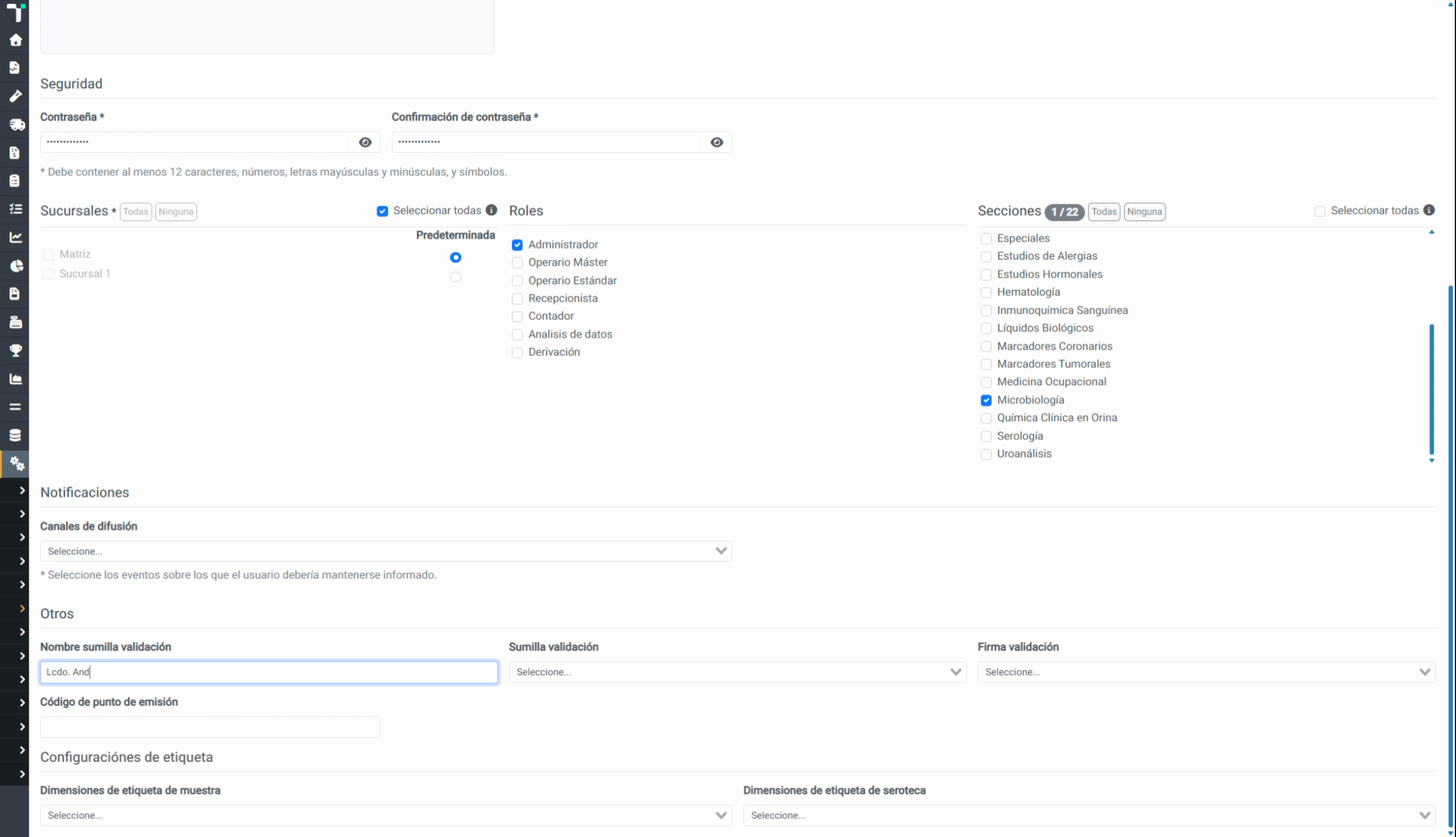Uncheck Seleccionar todas for Sucursales
1456x837 pixels.
coord(382,211)
